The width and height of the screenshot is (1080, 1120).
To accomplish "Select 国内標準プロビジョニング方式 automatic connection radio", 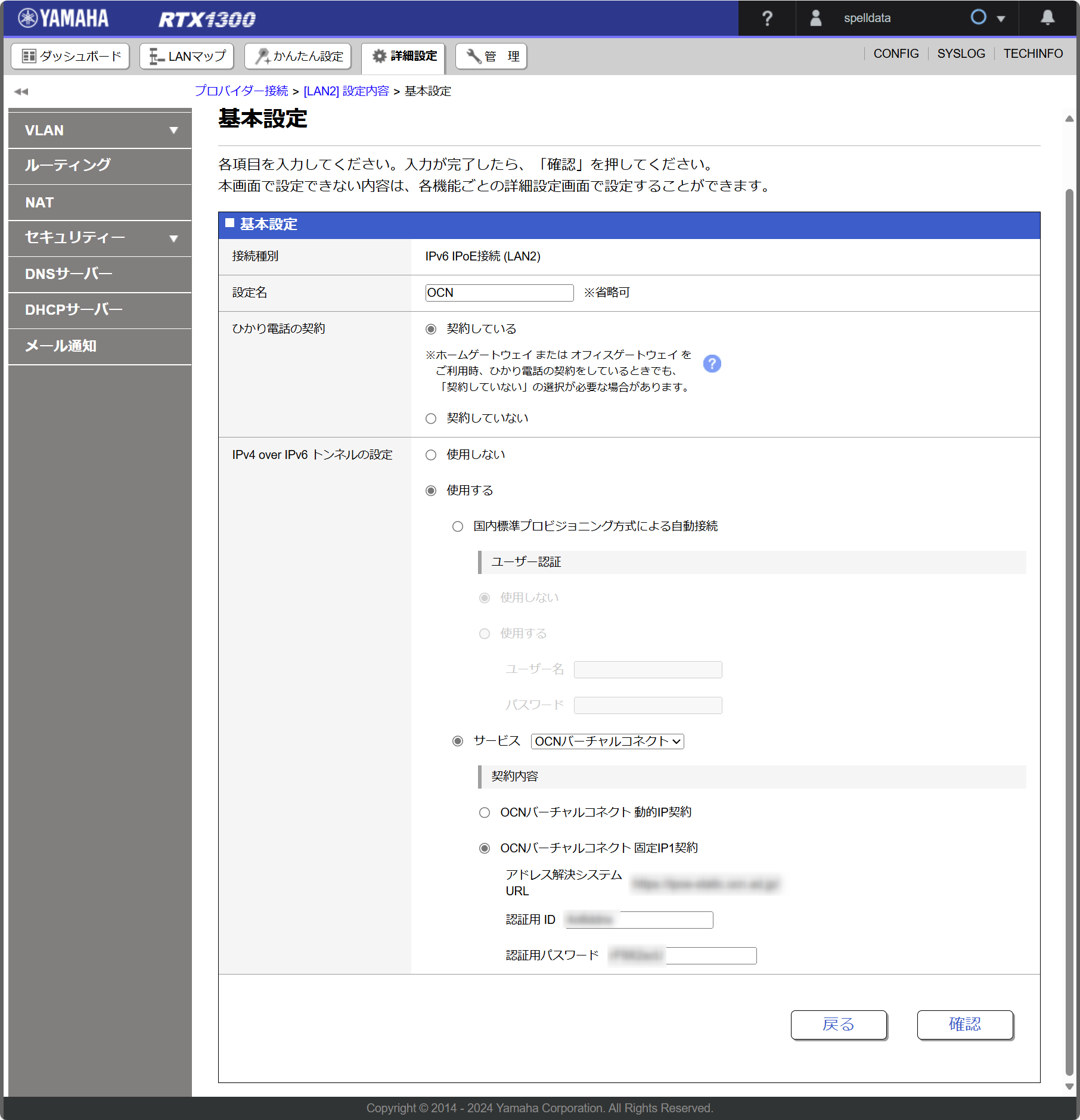I will coord(458,526).
